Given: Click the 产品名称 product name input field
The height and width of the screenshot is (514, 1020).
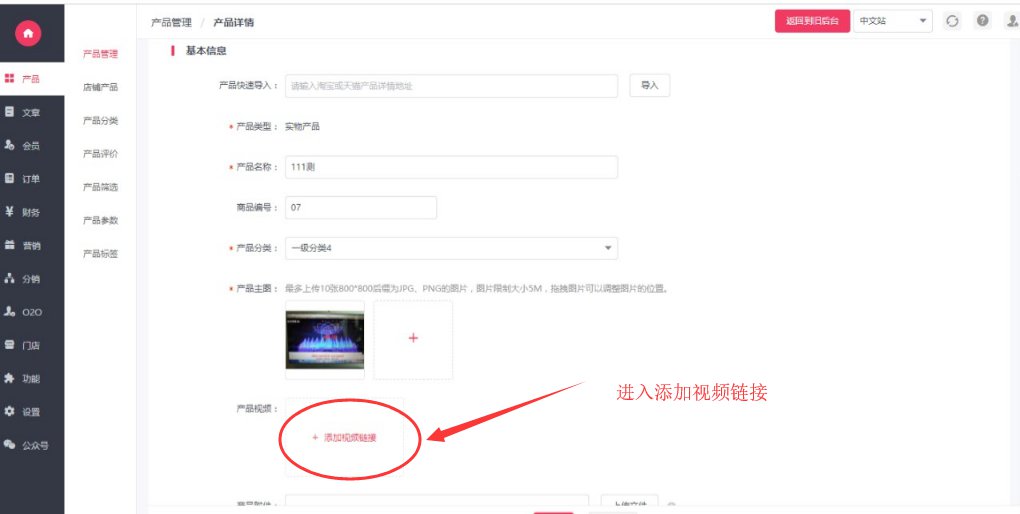Looking at the screenshot, I should 451,167.
